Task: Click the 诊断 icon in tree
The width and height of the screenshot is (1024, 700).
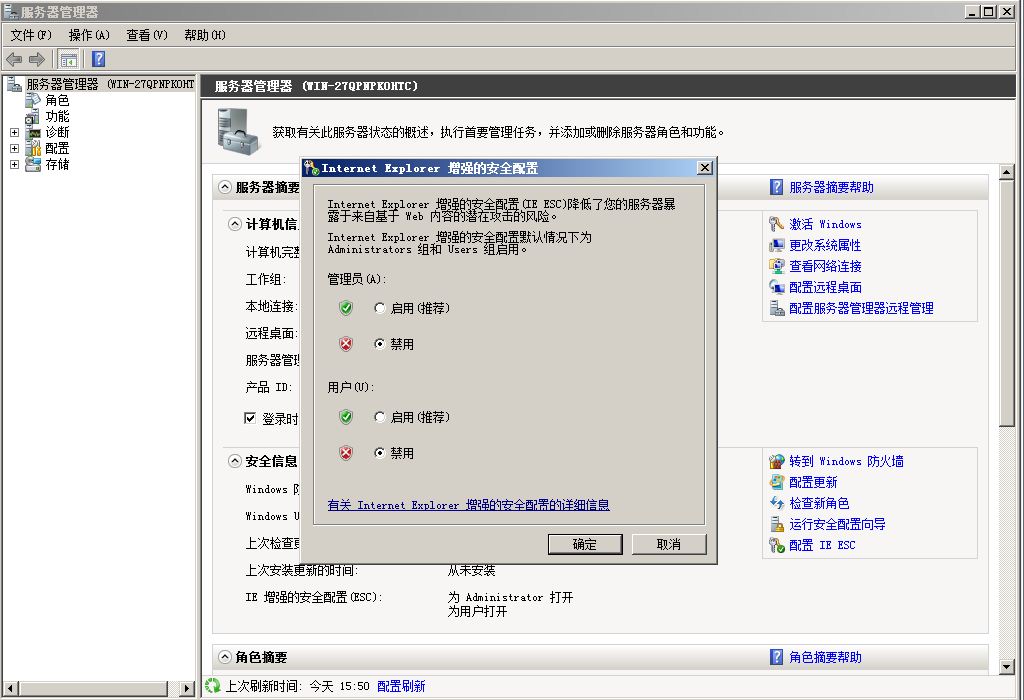Action: pos(33,133)
